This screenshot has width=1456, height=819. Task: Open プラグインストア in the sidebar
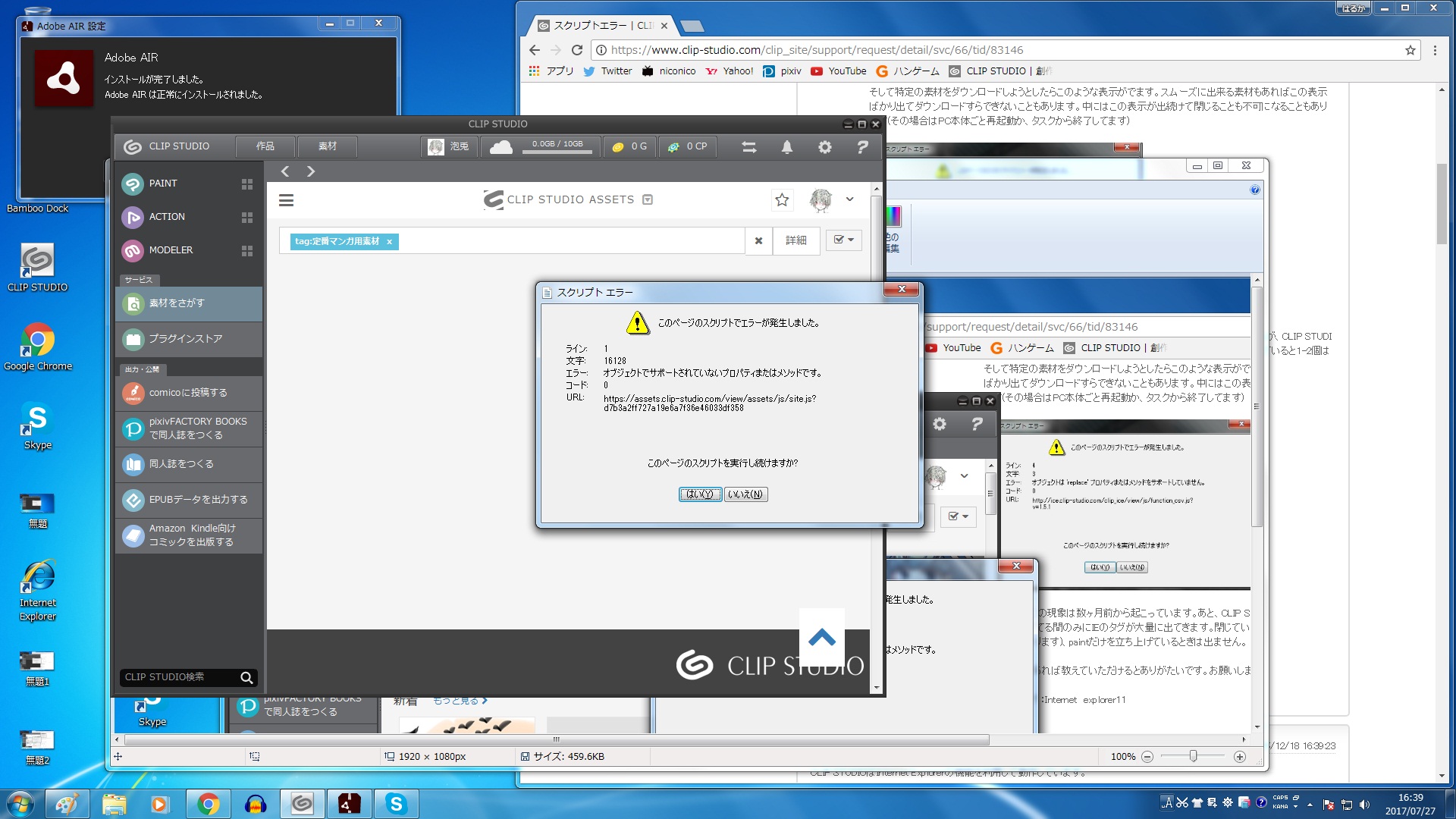click(x=189, y=339)
